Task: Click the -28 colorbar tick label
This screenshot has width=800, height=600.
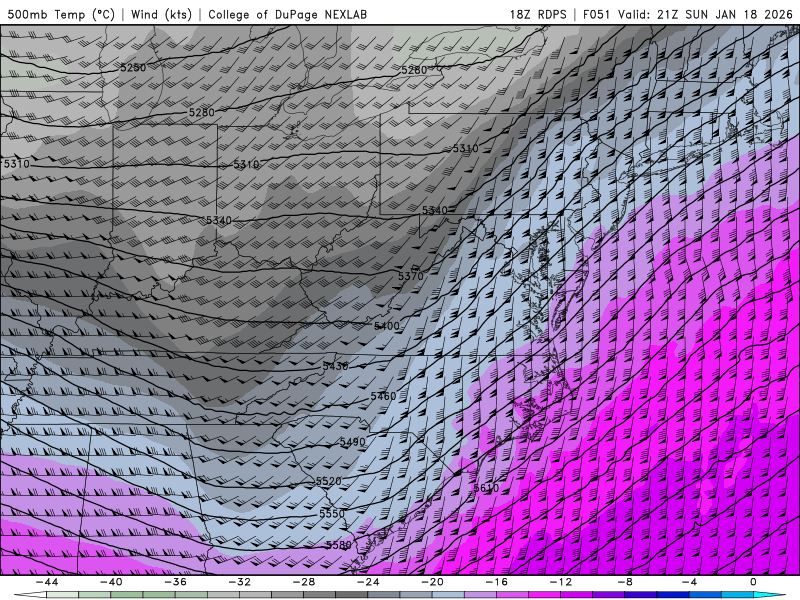Action: 304,582
